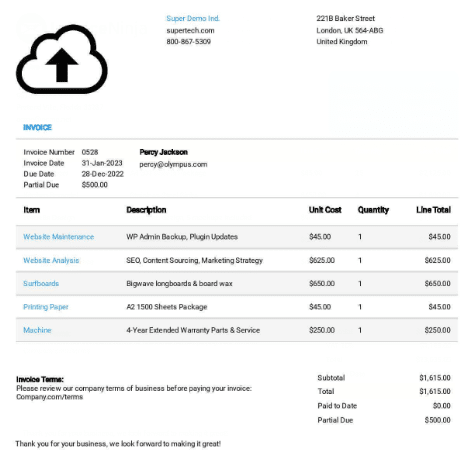
Task: Click the INVOICE heading
Action: [37, 127]
